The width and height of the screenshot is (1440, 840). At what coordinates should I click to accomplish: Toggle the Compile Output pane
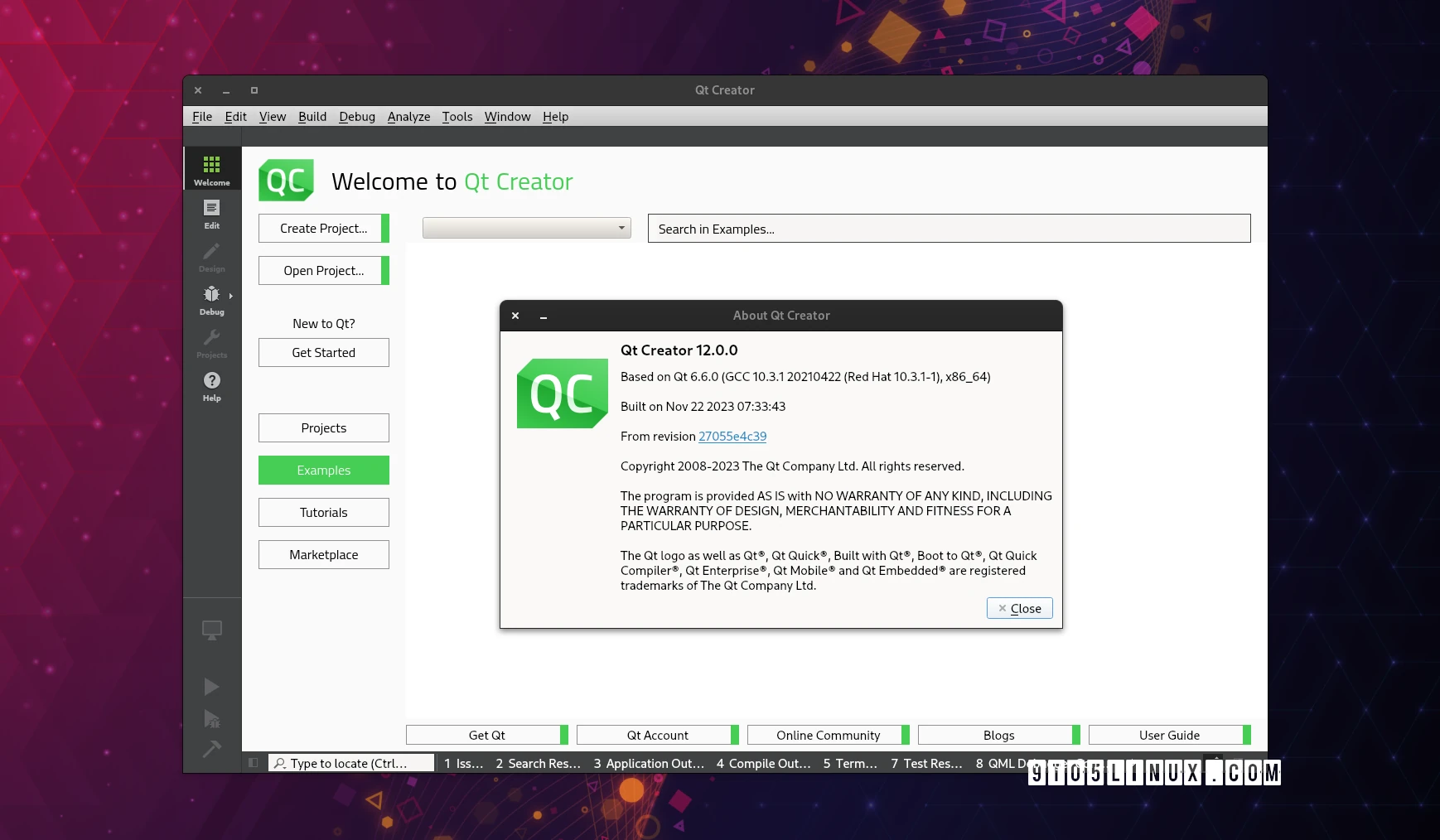coord(762,763)
